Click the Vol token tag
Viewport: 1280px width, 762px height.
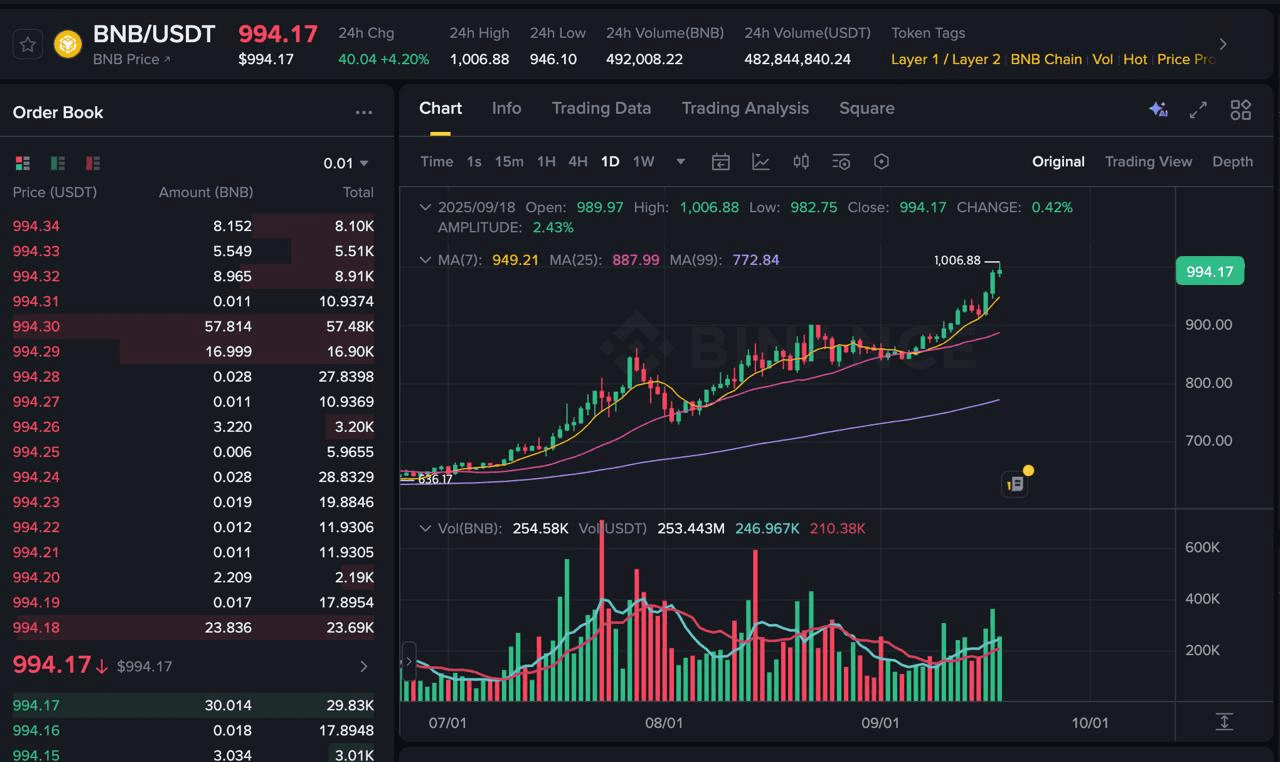point(1102,60)
